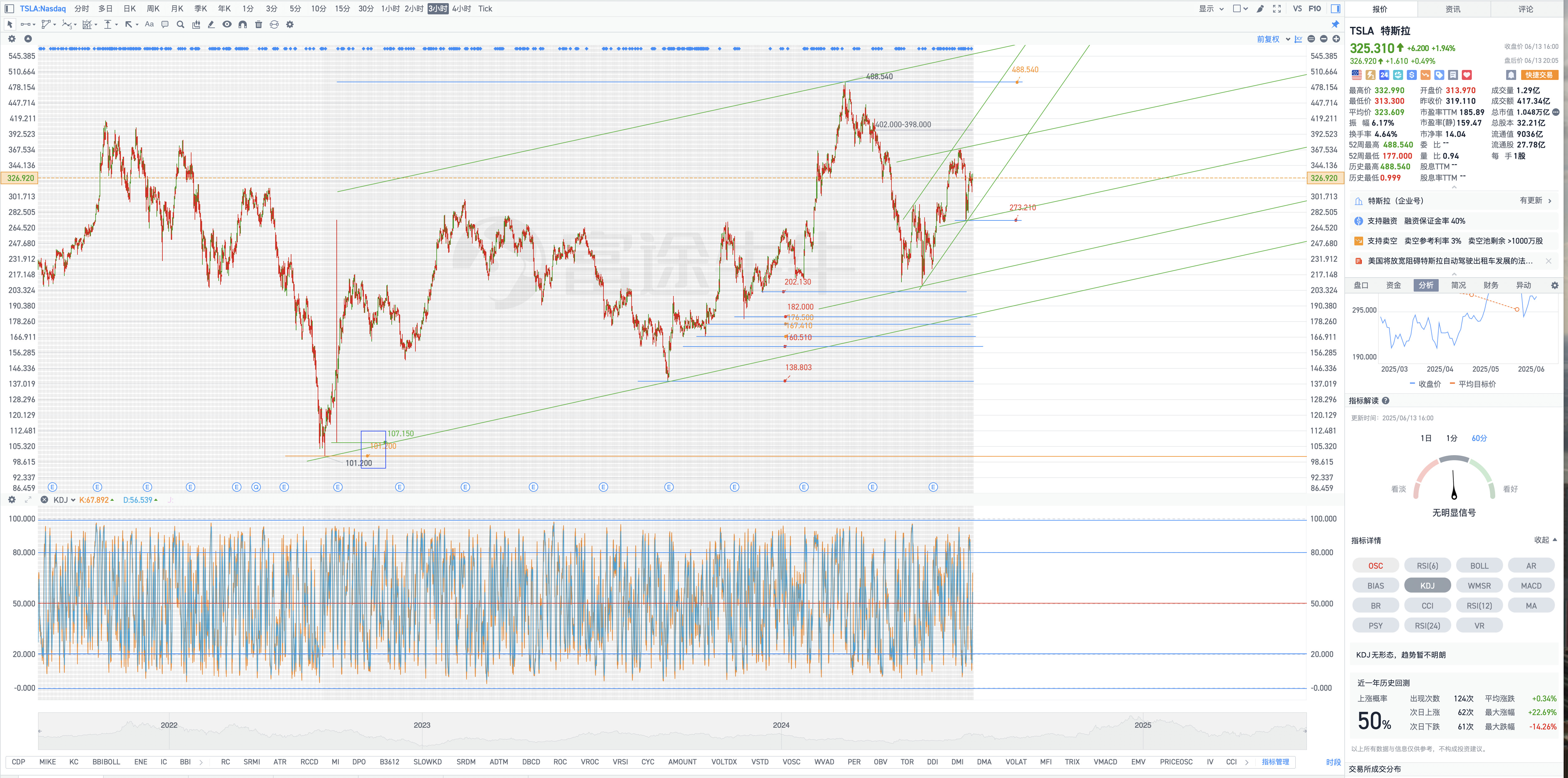Open the 前复权 adjustment dropdown
The height and width of the screenshot is (778, 1568).
coord(1273,39)
